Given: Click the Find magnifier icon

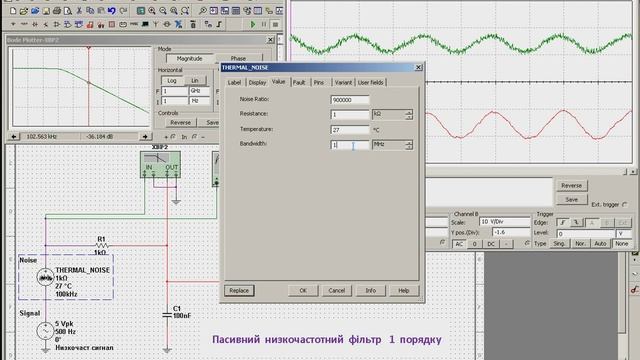Looking at the screenshot, I should (x=202, y=11).
